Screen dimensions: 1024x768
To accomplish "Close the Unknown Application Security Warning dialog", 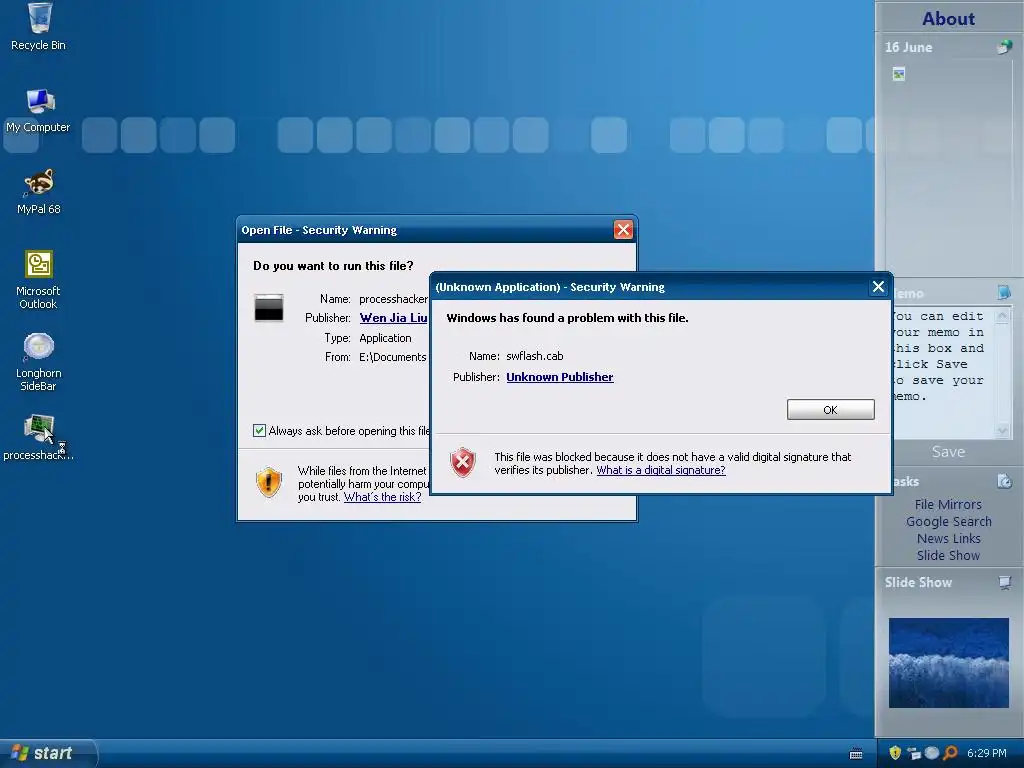I will coord(878,287).
